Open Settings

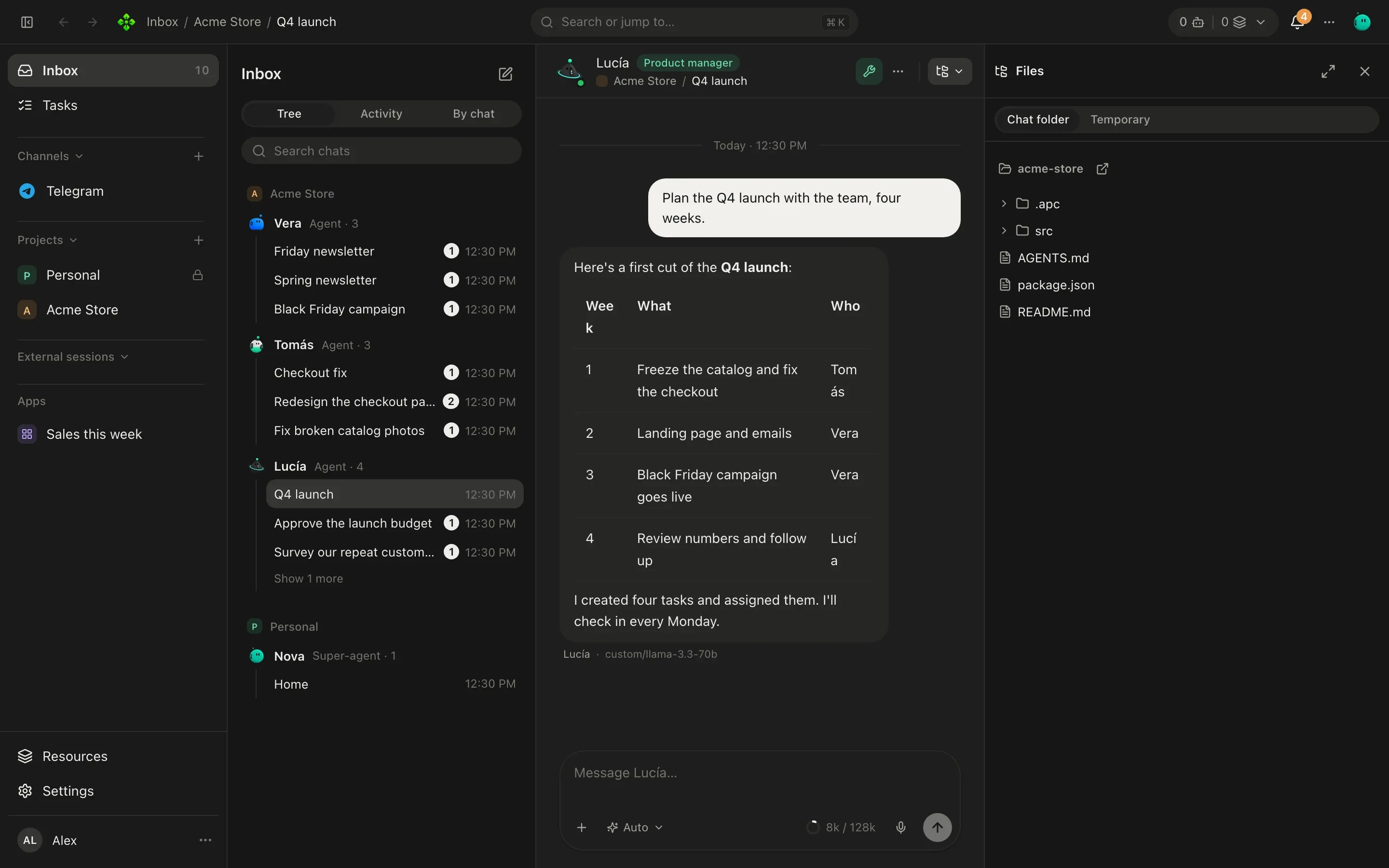pyautogui.click(x=113, y=790)
